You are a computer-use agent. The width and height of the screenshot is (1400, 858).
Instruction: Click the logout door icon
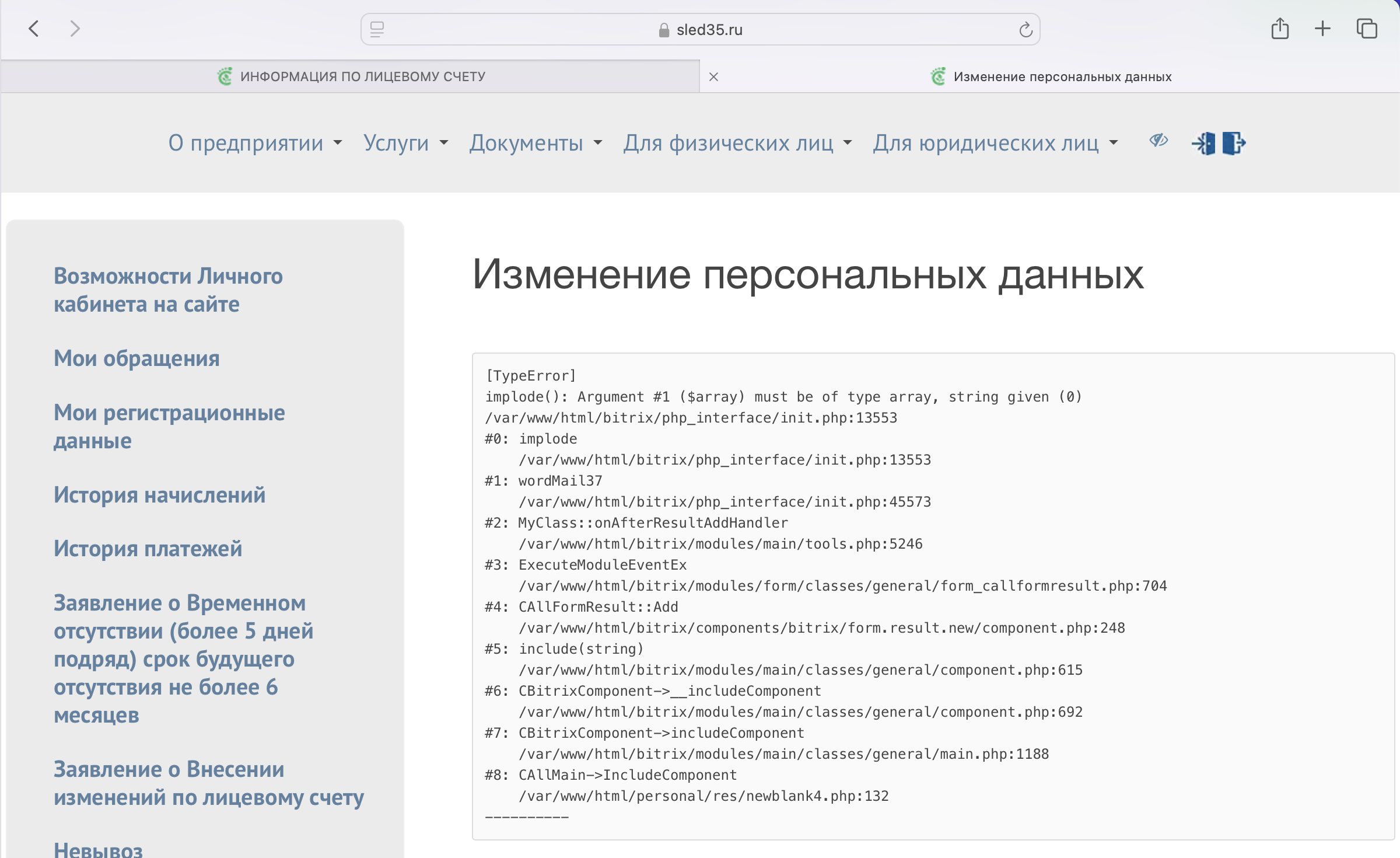[1234, 143]
